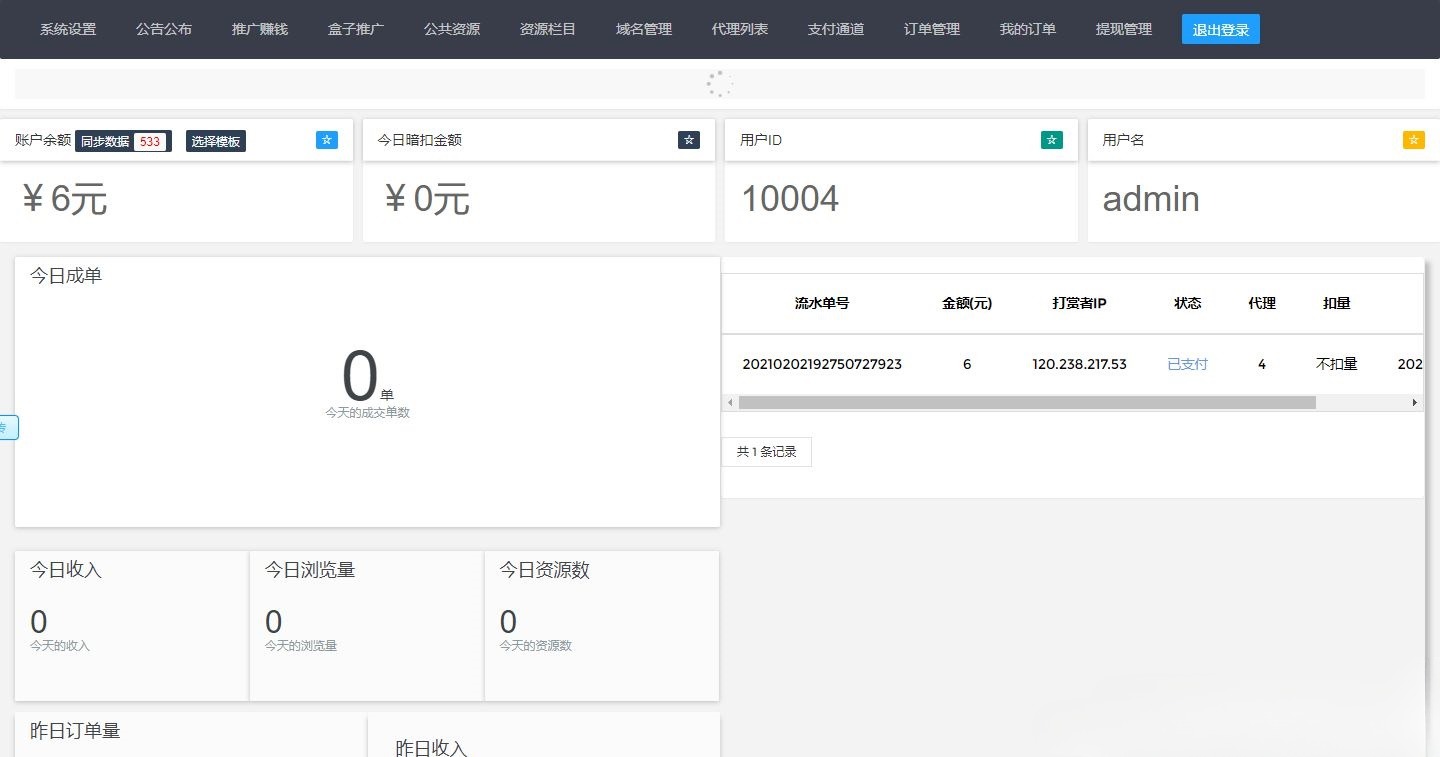Image resolution: width=1440 pixels, height=757 pixels.
Task: Click the left arrow of the table scrollbar
Action: coord(730,402)
